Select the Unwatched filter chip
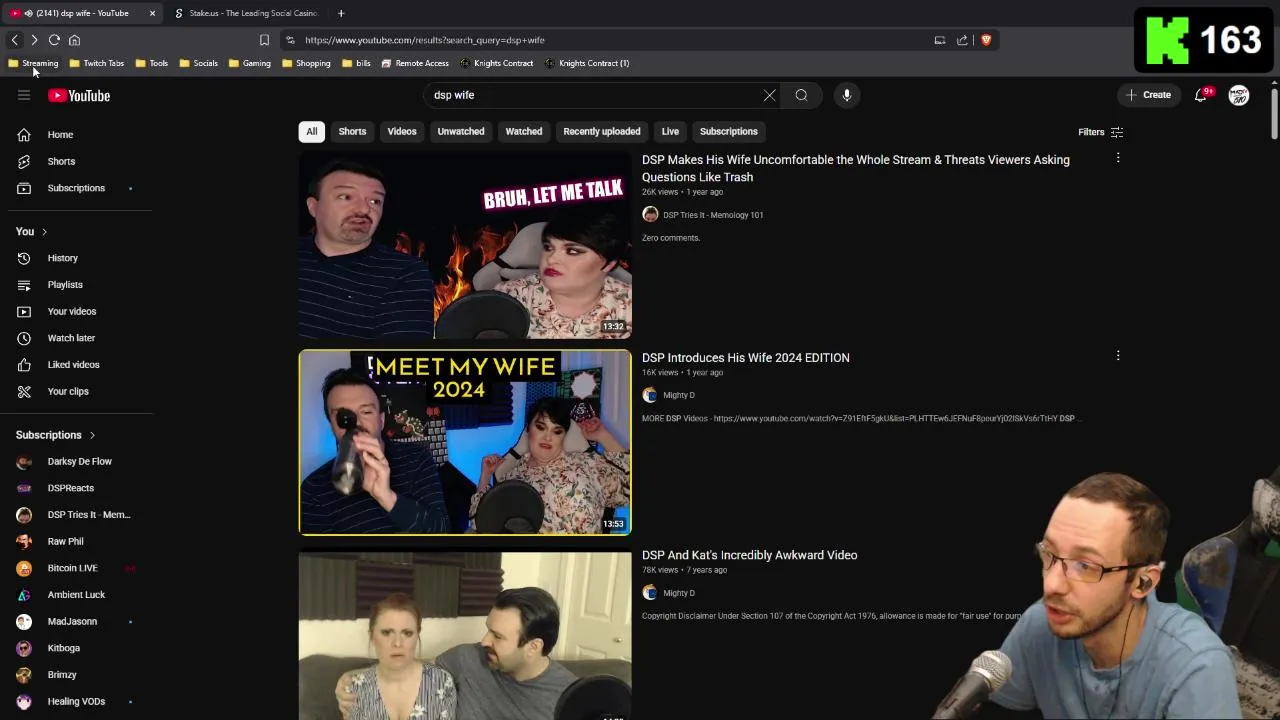 click(x=461, y=131)
